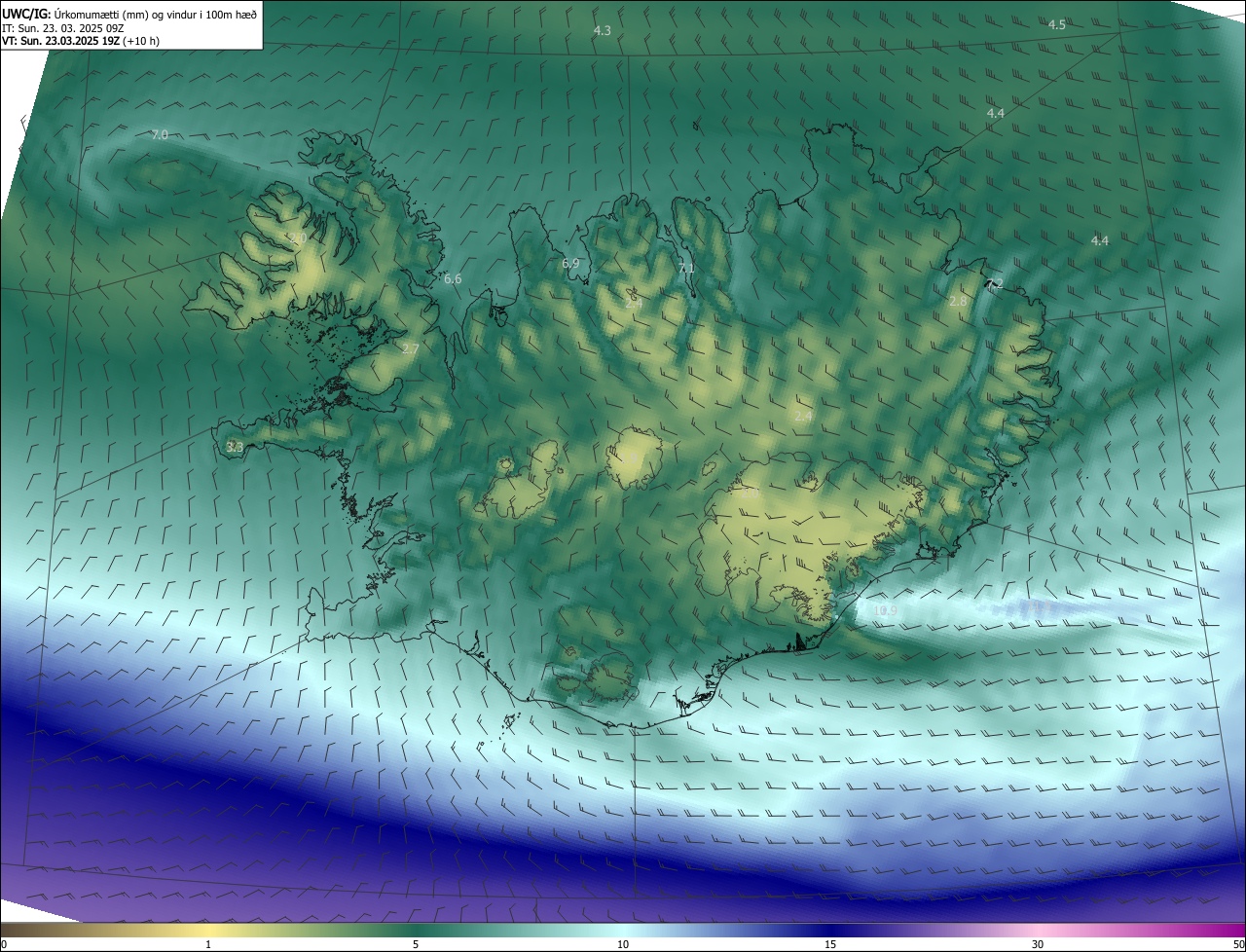The height and width of the screenshot is (952, 1246).
Task: Click the 2.7 map value
Action: pos(410,348)
